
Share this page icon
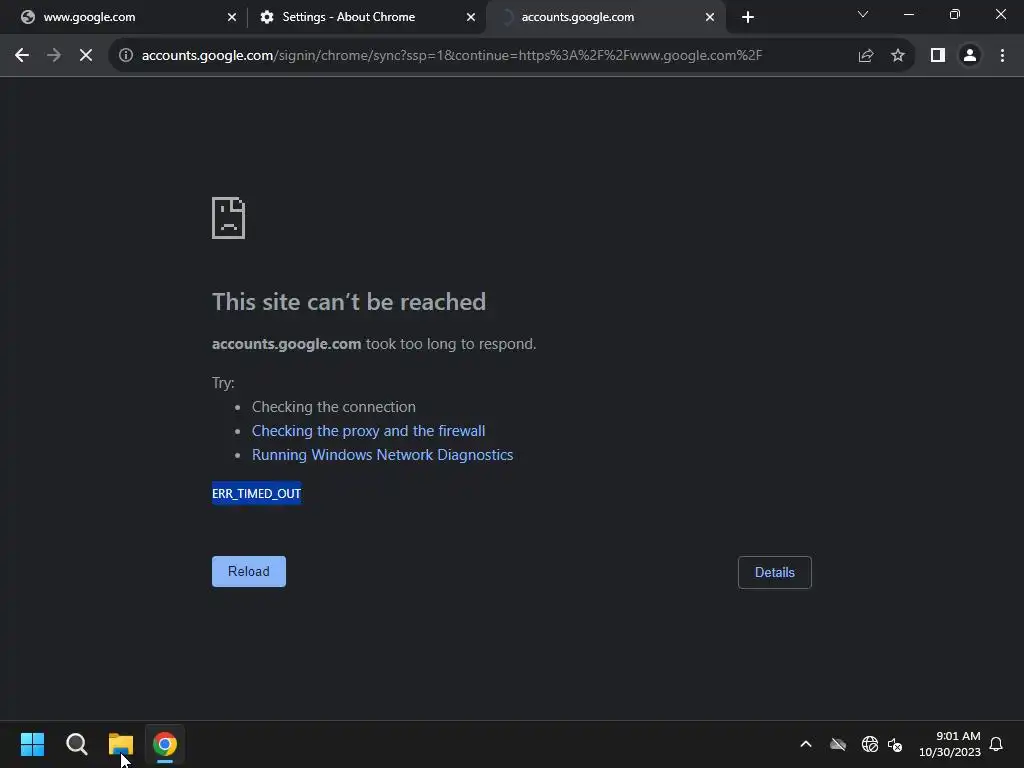point(866,56)
